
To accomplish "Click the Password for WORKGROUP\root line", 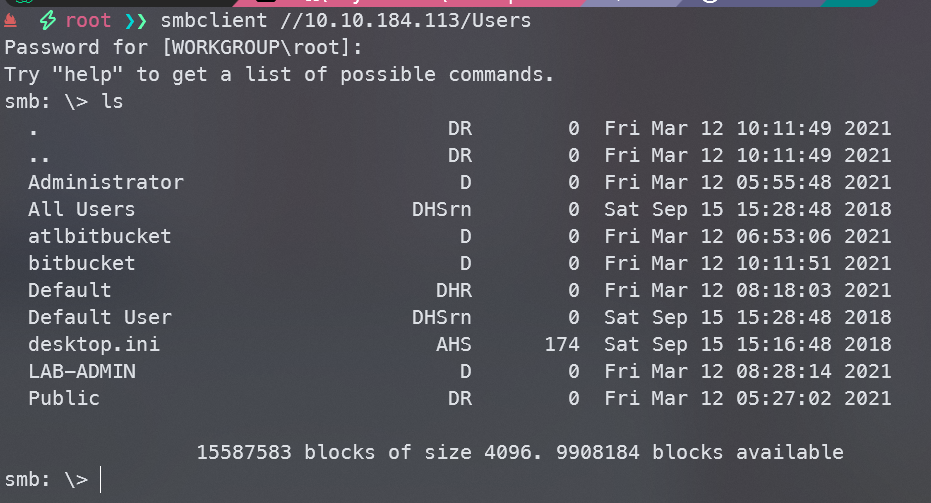I will [x=183, y=48].
